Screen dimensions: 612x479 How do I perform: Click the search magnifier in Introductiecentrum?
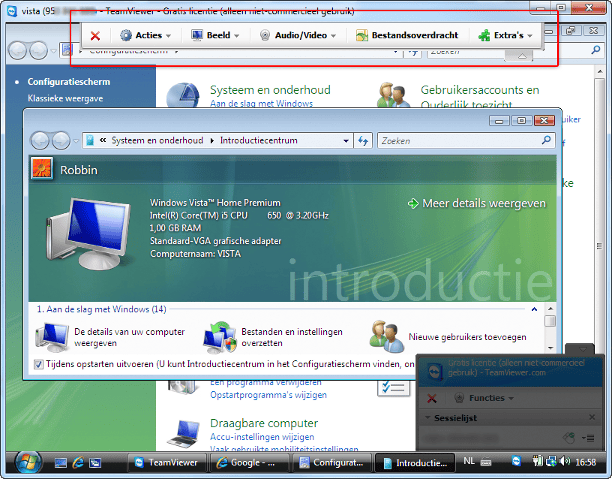coord(546,140)
